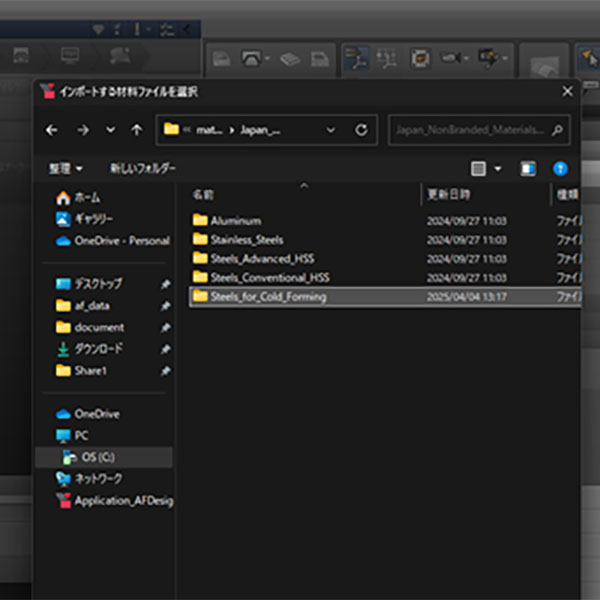Collapse the panel with the left chevron
The height and width of the screenshot is (600, 600).
coord(187,29)
